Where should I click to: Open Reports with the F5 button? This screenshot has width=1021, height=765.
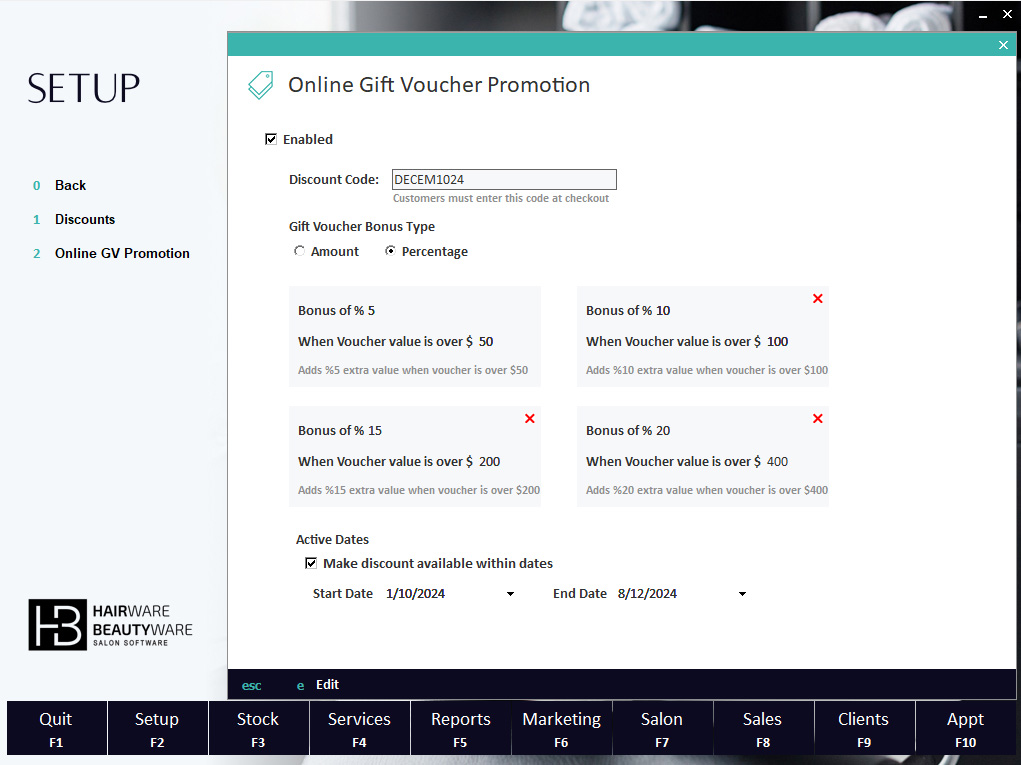pos(461,728)
